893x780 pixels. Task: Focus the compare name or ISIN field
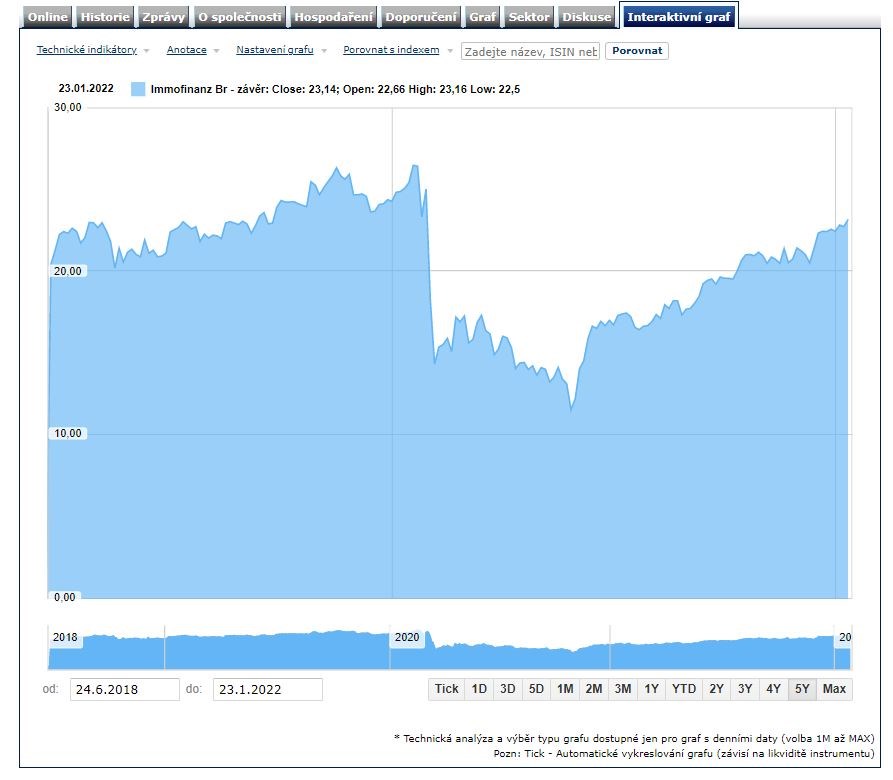[x=530, y=51]
